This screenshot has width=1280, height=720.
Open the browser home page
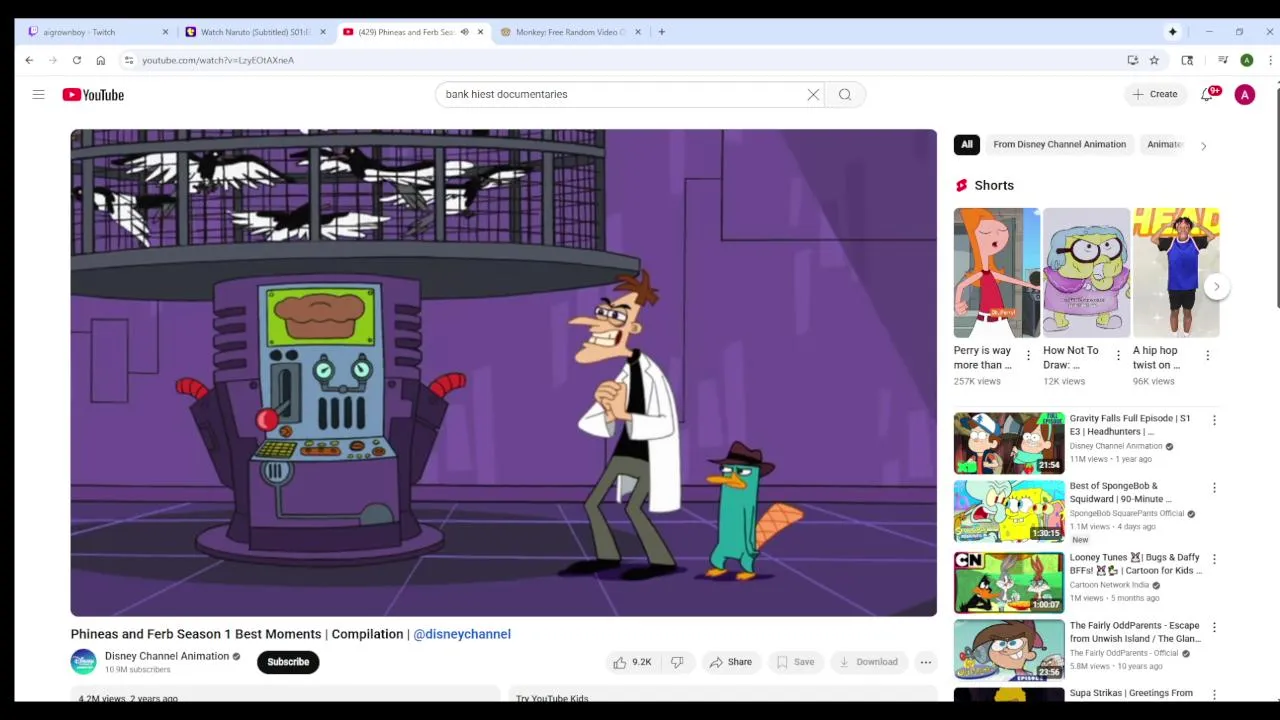[100, 60]
